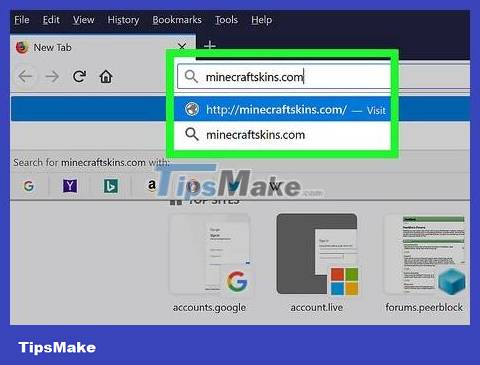
Task: Select the New Tab tab
Action: point(103,48)
